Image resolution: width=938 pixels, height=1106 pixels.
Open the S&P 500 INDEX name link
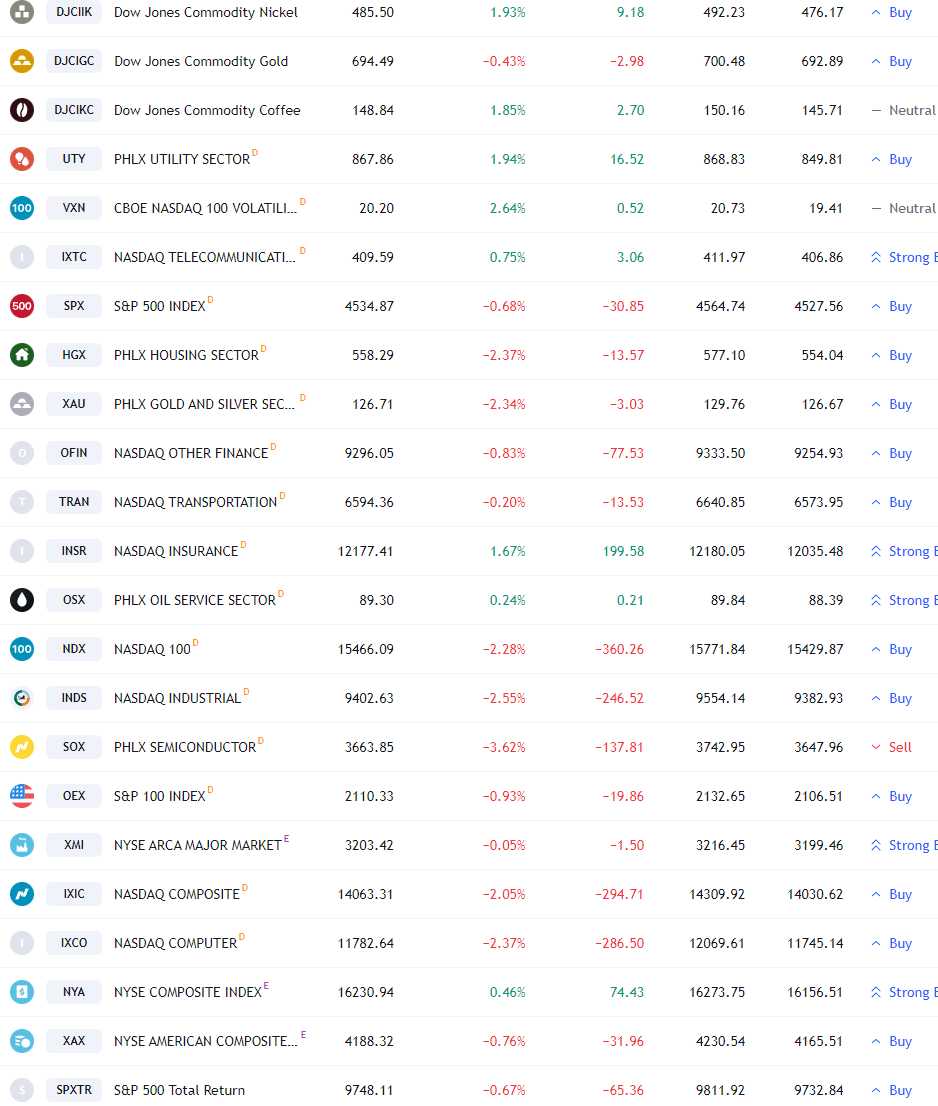pyautogui.click(x=159, y=307)
